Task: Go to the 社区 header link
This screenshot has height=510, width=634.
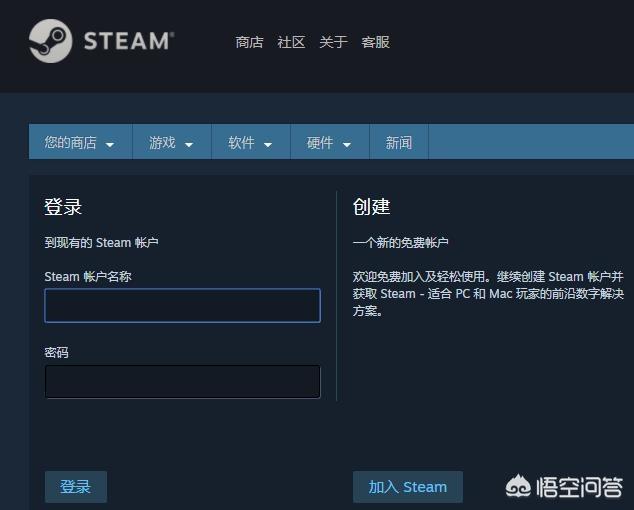Action: point(291,42)
